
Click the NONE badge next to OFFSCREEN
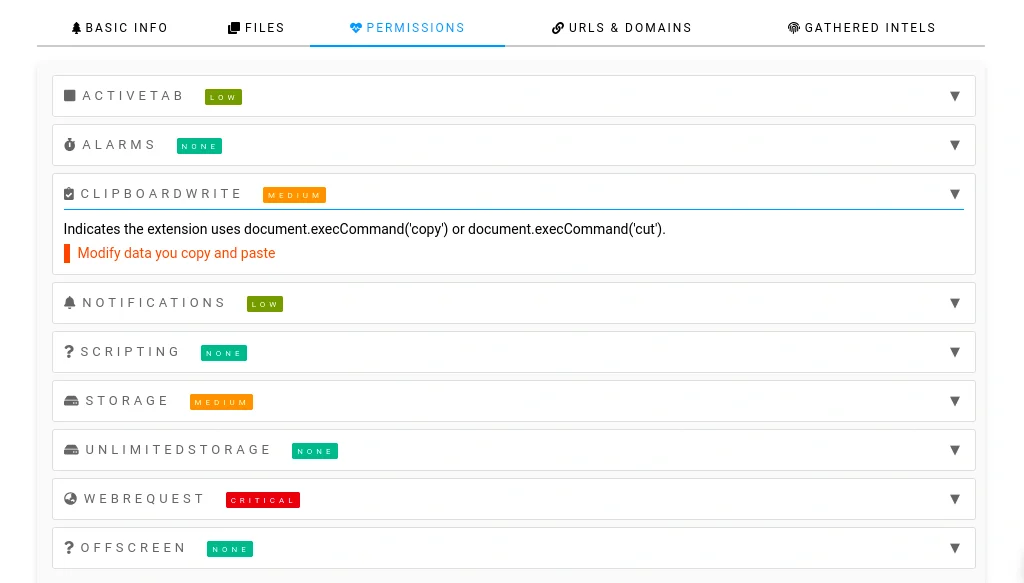230,549
